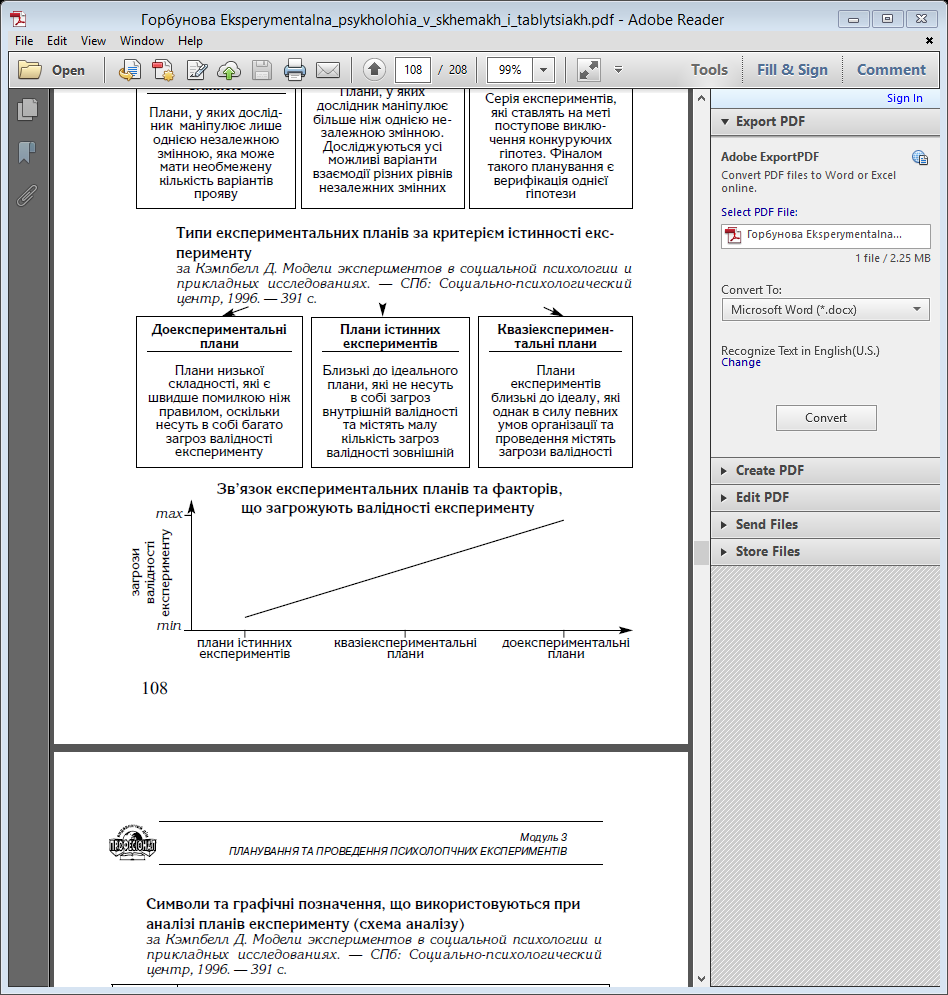Show the Bookmarks panel
This screenshot has height=995, width=948.
[x=27, y=152]
